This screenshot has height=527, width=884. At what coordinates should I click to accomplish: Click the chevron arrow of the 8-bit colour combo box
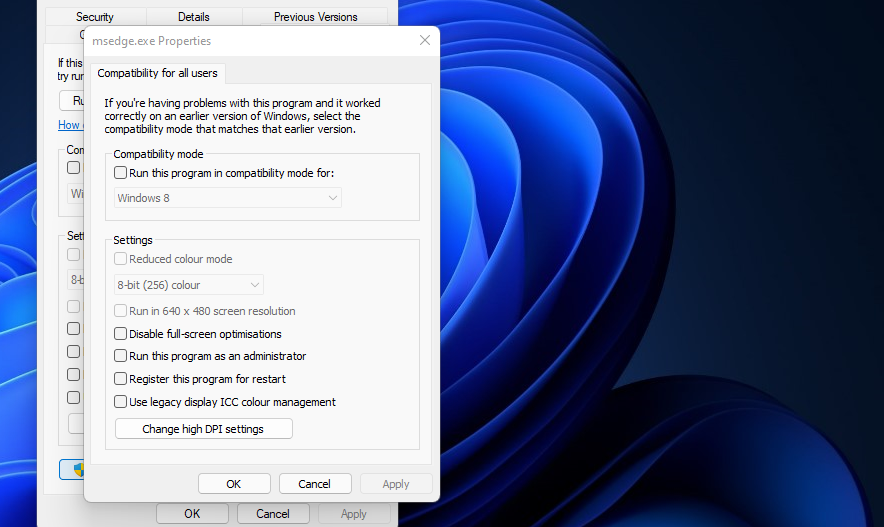pyautogui.click(x=255, y=285)
